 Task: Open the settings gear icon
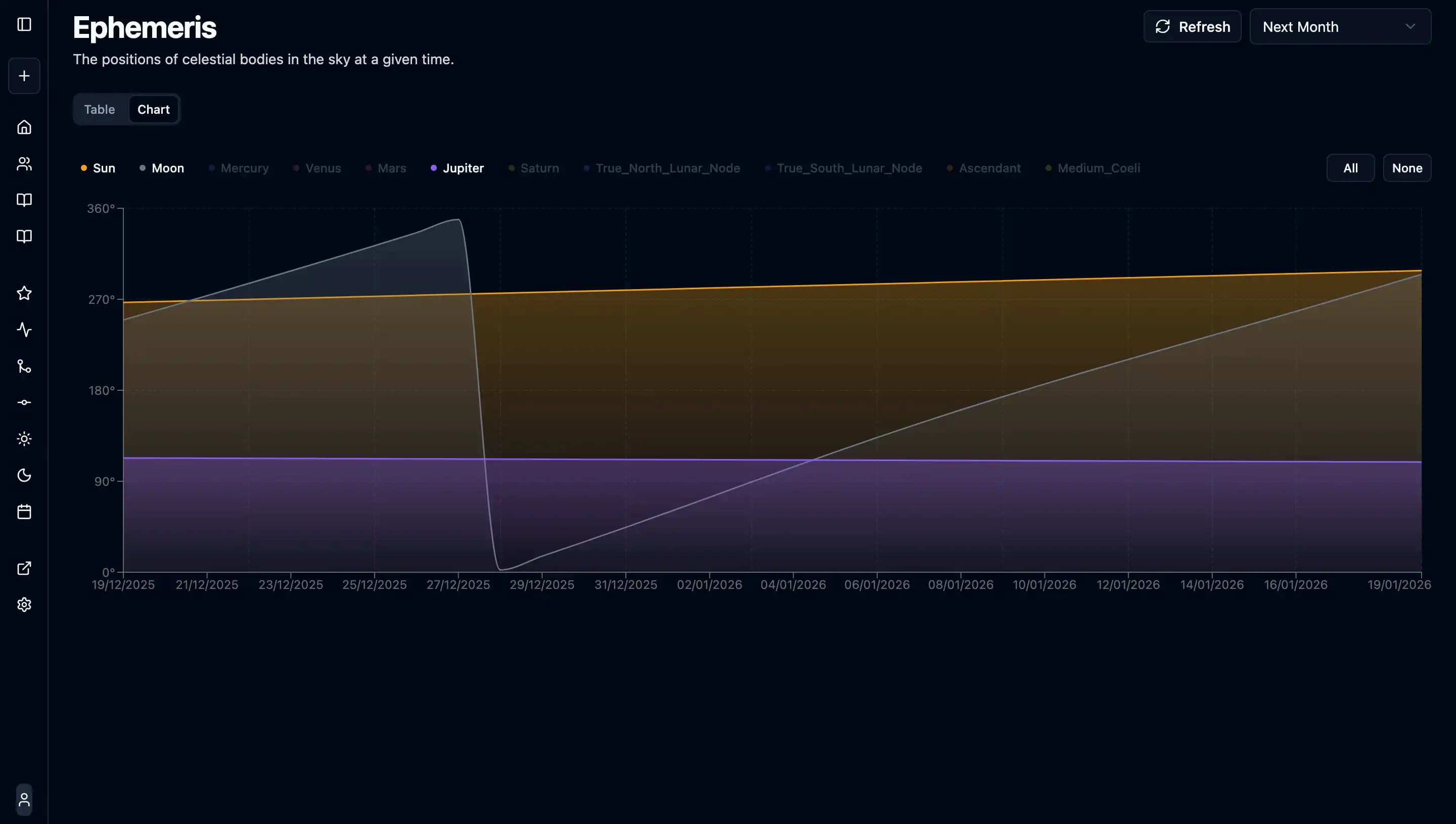pos(24,605)
